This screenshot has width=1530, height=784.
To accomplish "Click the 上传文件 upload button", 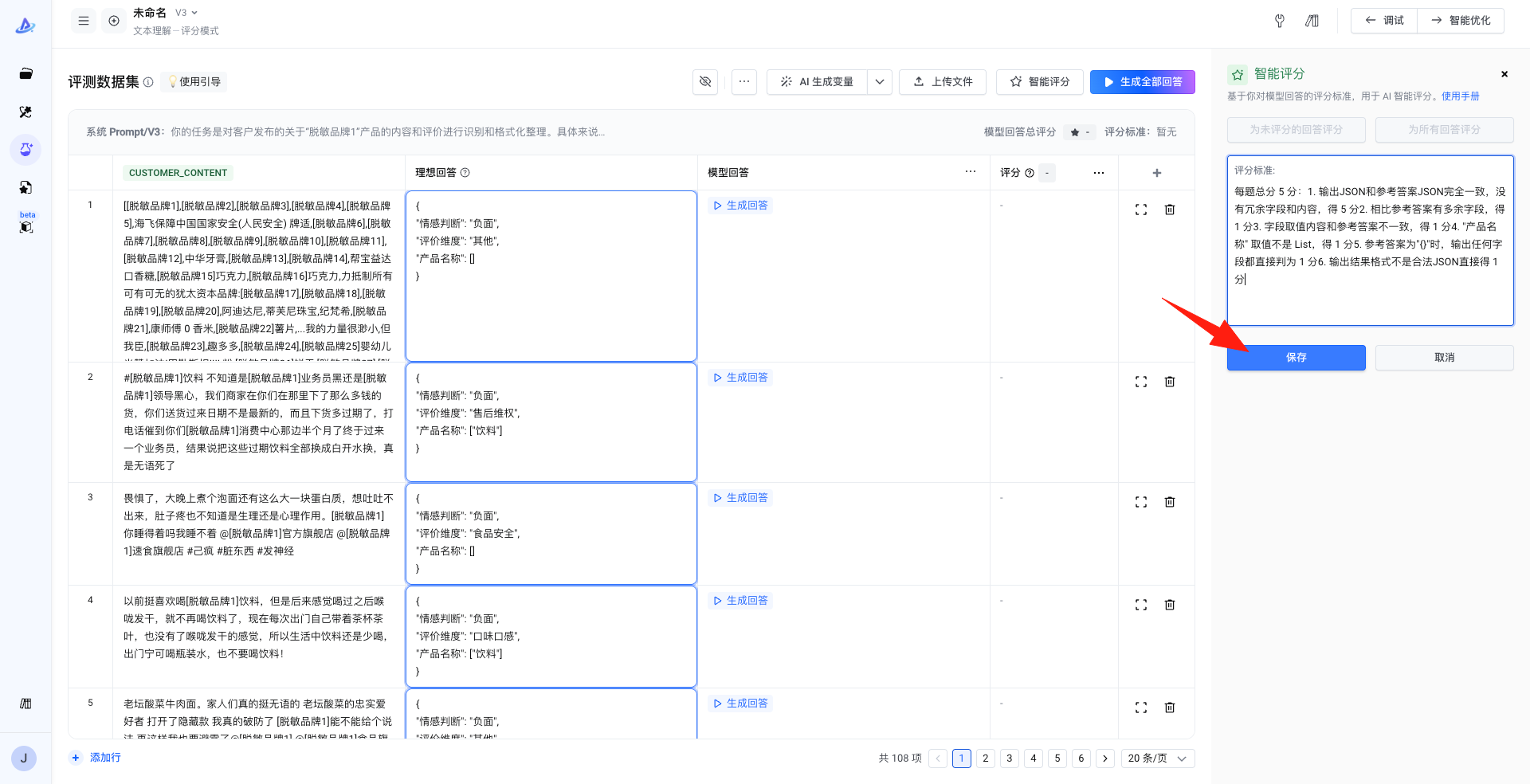I will click(943, 81).
